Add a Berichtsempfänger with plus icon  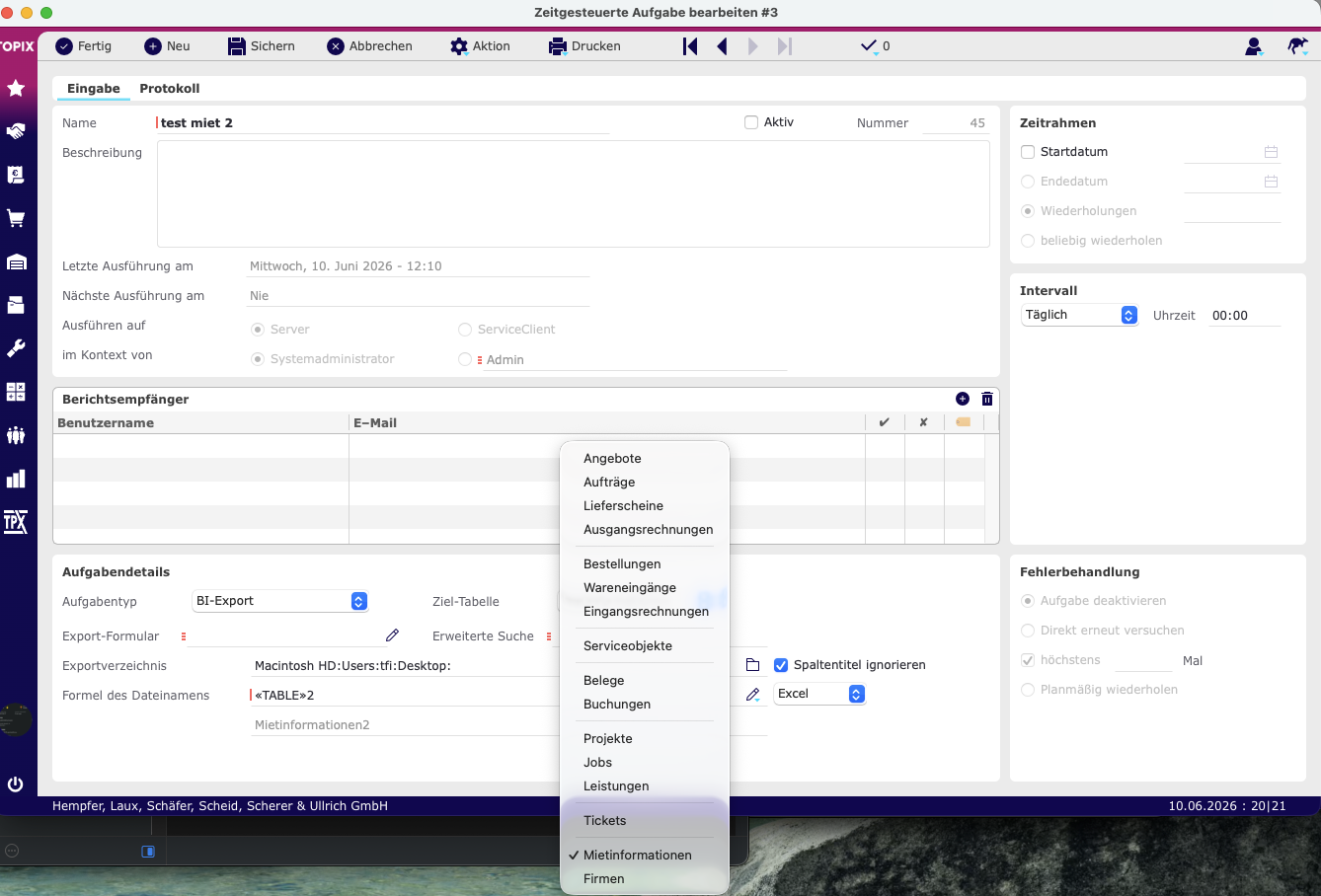tap(963, 399)
